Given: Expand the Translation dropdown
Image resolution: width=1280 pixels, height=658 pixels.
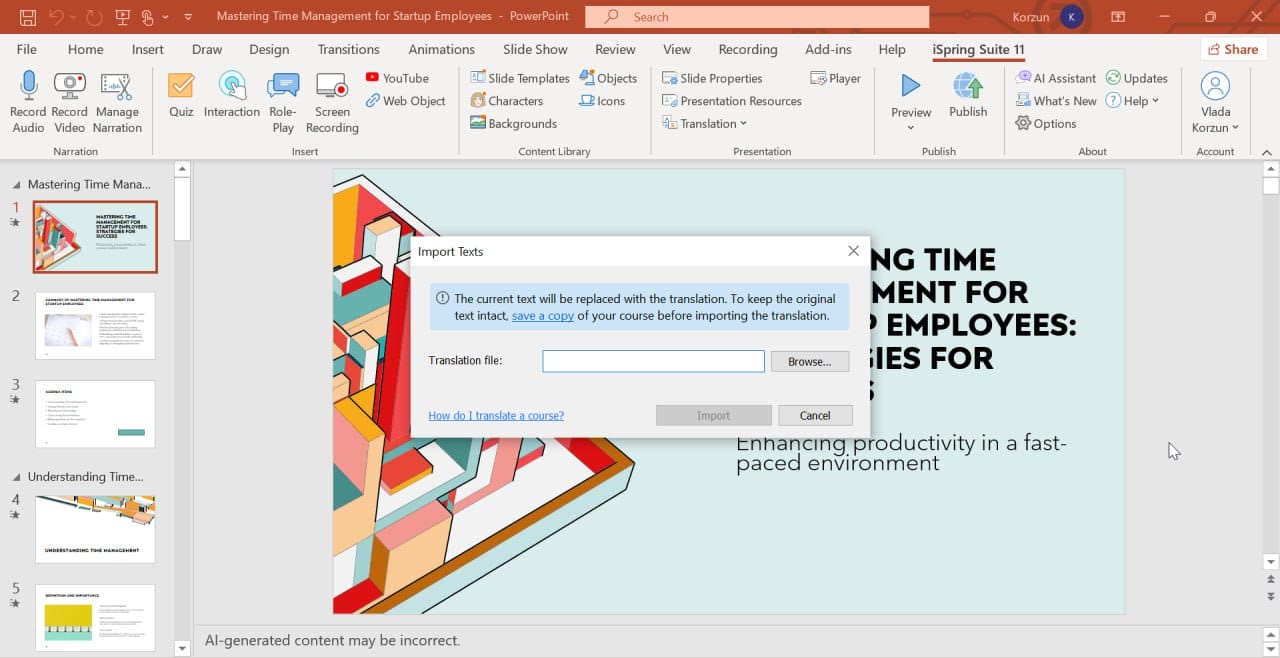Looking at the screenshot, I should pyautogui.click(x=705, y=123).
